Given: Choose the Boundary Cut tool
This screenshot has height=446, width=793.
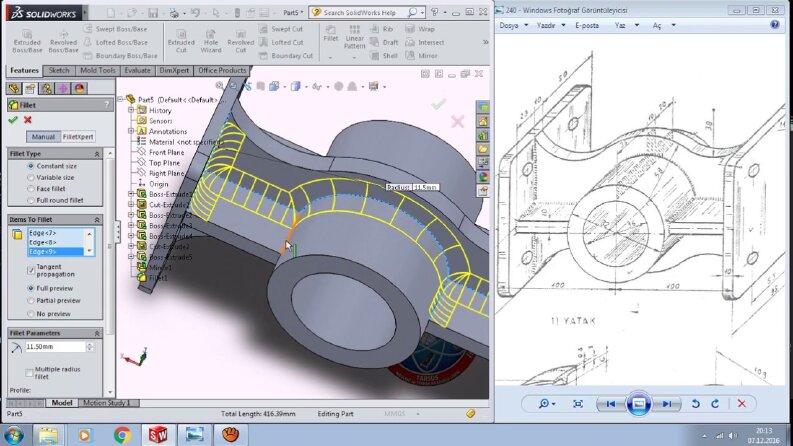Looking at the screenshot, I should [x=286, y=56].
